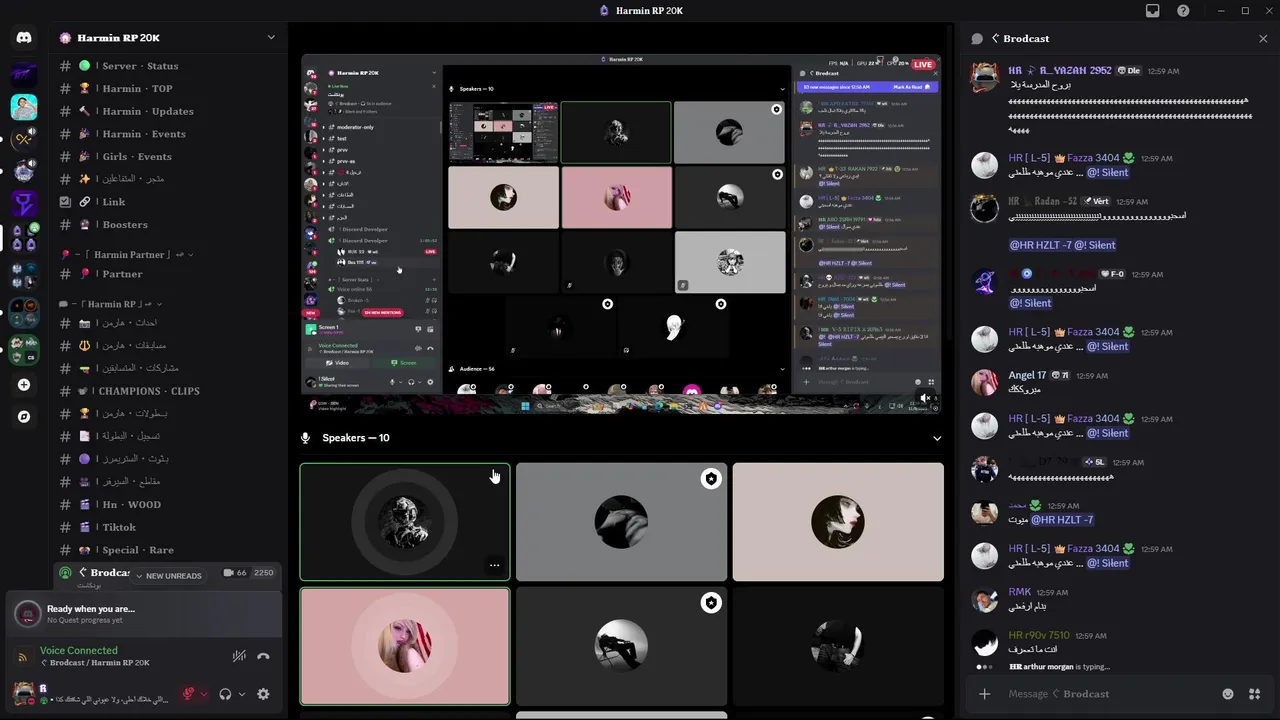Click the chat thread bubble icon by Brodcast

click(x=977, y=38)
